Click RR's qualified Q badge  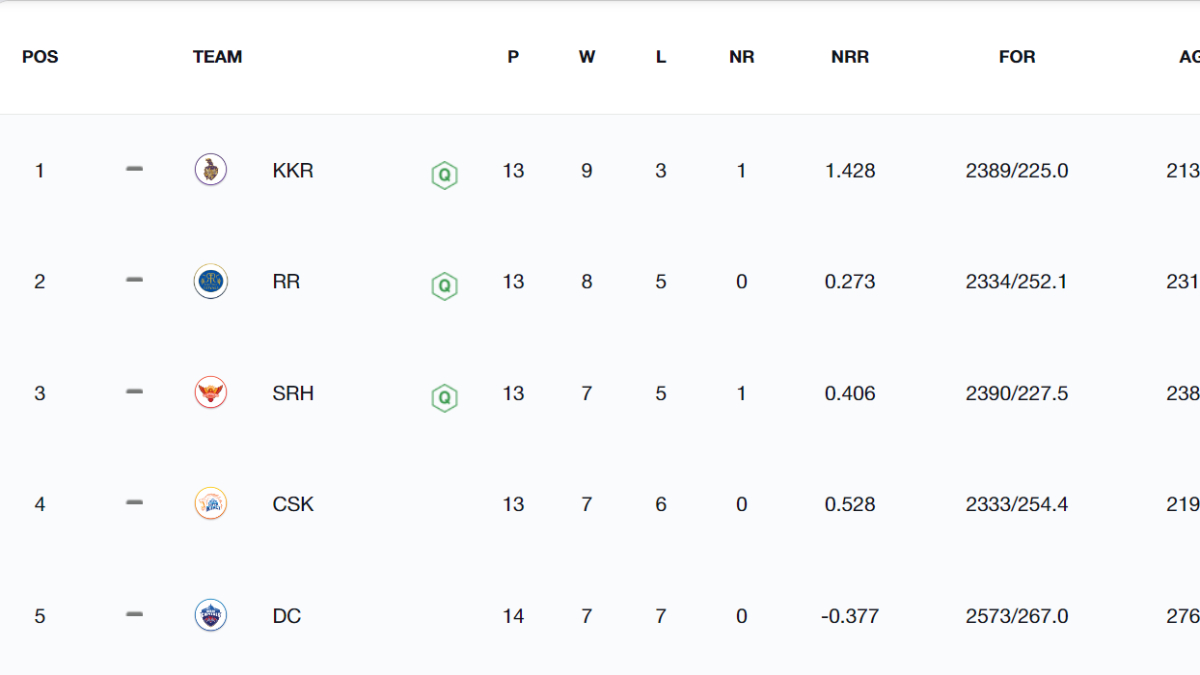pyautogui.click(x=444, y=287)
